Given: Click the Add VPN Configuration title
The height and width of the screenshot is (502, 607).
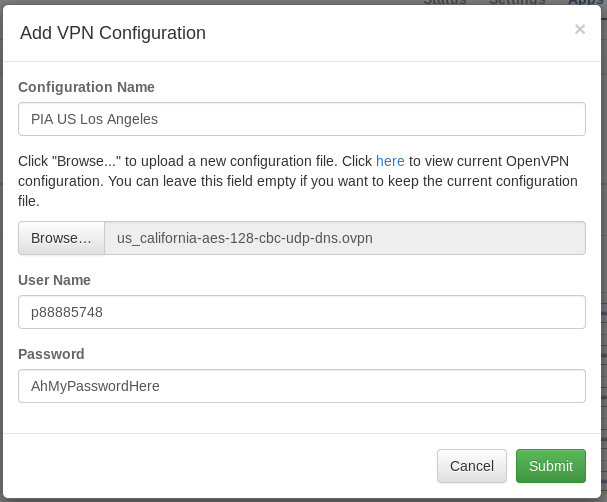Looking at the screenshot, I should tap(113, 33).
